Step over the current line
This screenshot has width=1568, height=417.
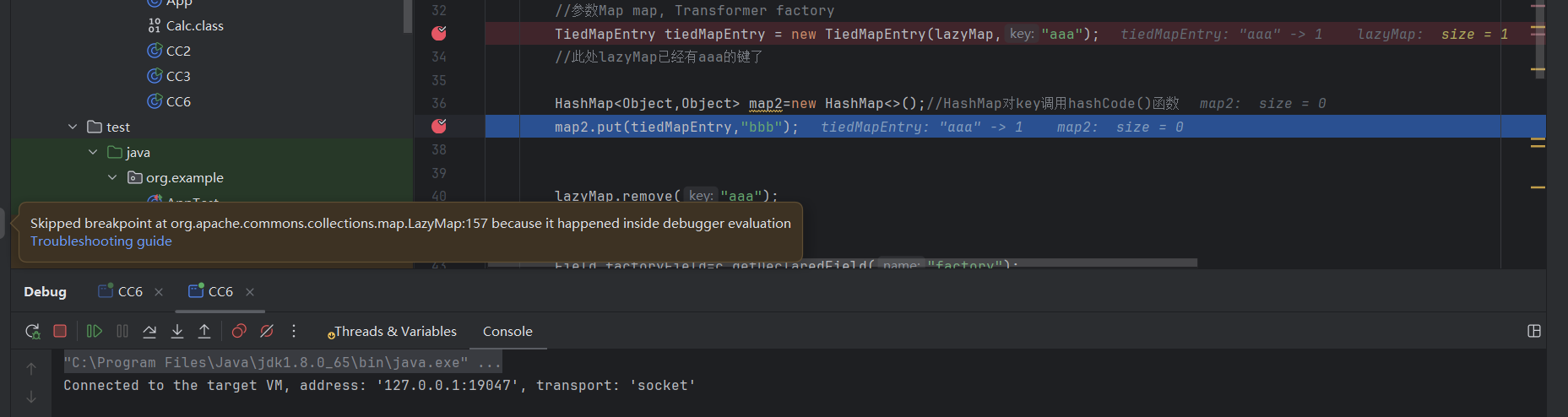[149, 331]
